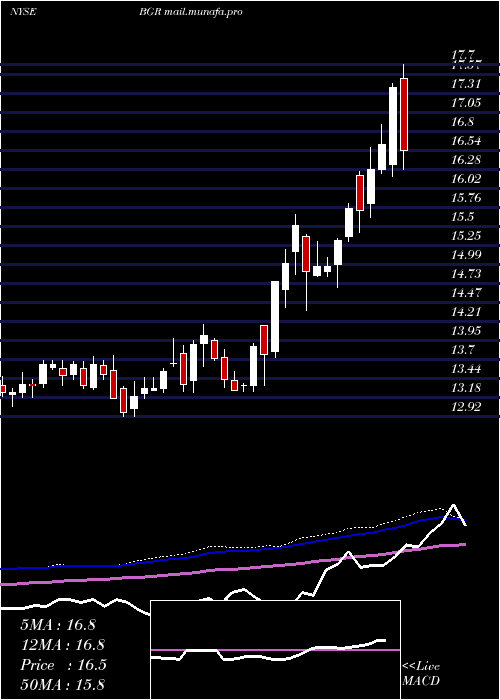The width and height of the screenshot is (500, 700).
Task: Click the 16.8 price axis label
Action: click(x=463, y=121)
